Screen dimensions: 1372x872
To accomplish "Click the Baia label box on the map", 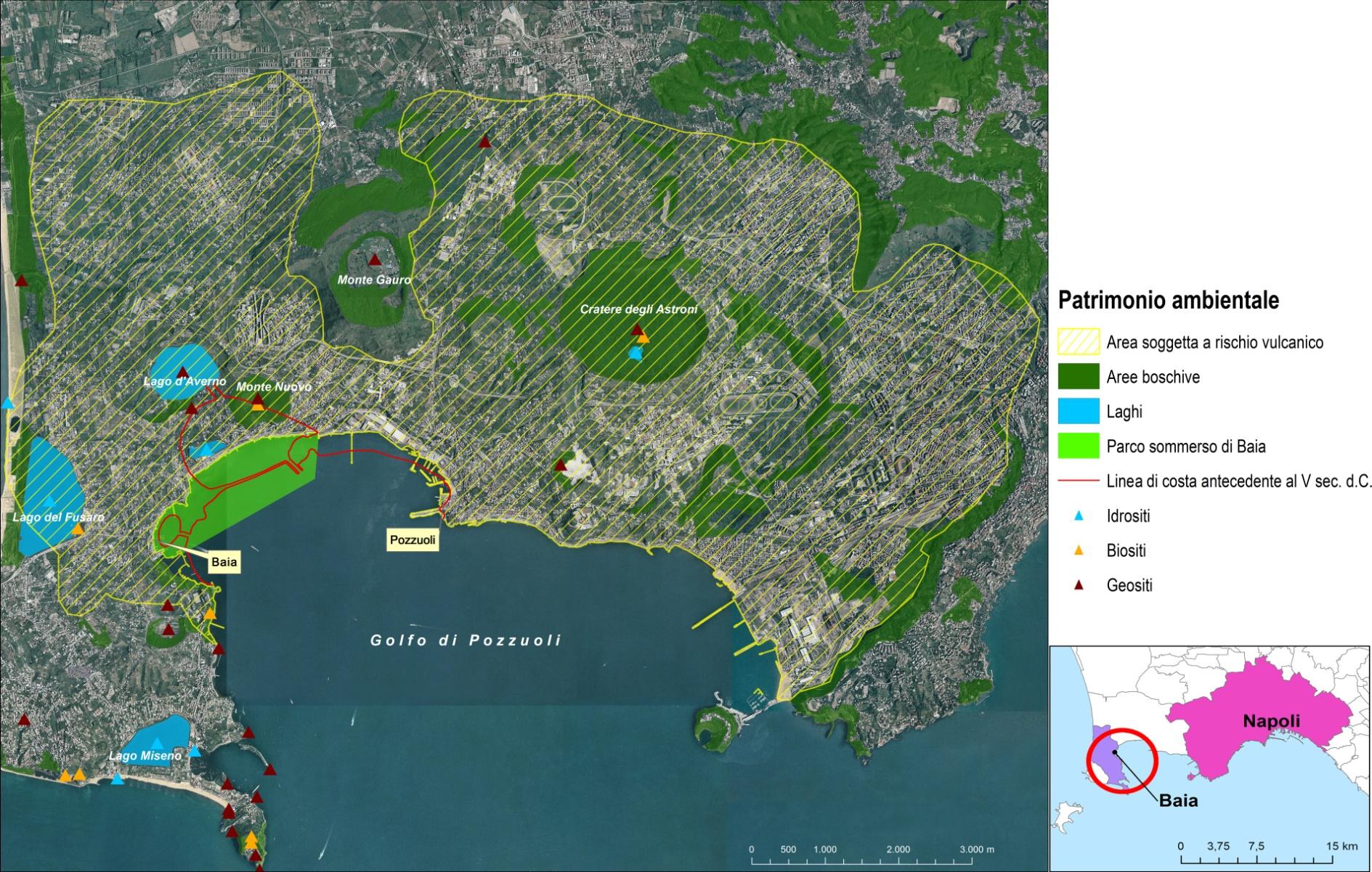I will [x=224, y=562].
